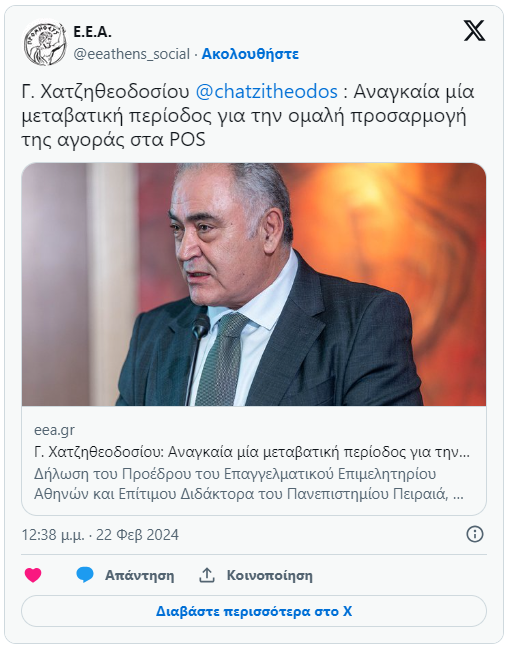Click the E.E.A. account name
This screenshot has width=508, height=649.
[x=92, y=32]
